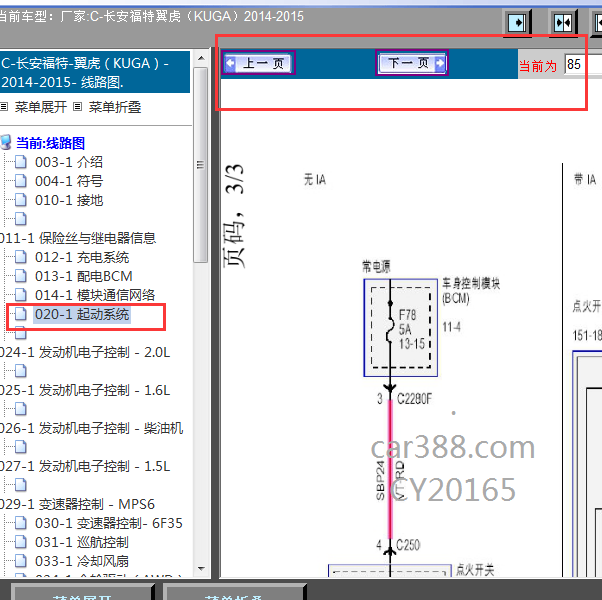Click page icon beside 010-1 接地

click(x=21, y=200)
